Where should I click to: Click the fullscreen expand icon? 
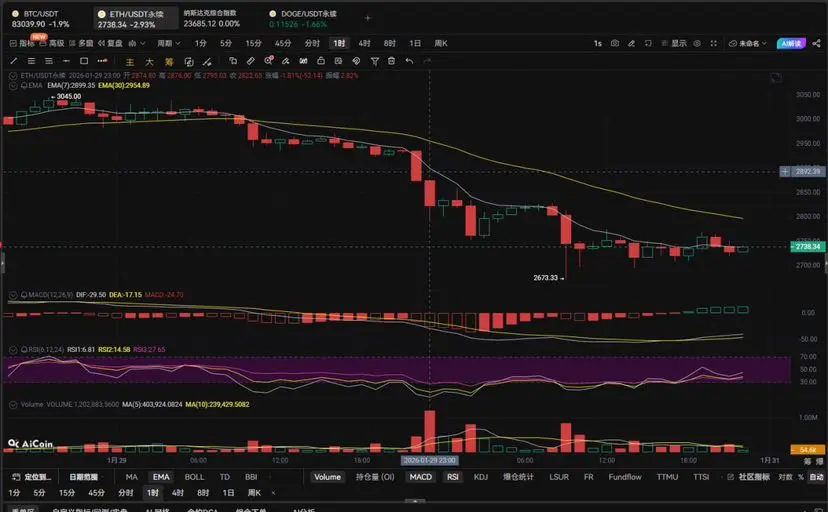tap(713, 43)
